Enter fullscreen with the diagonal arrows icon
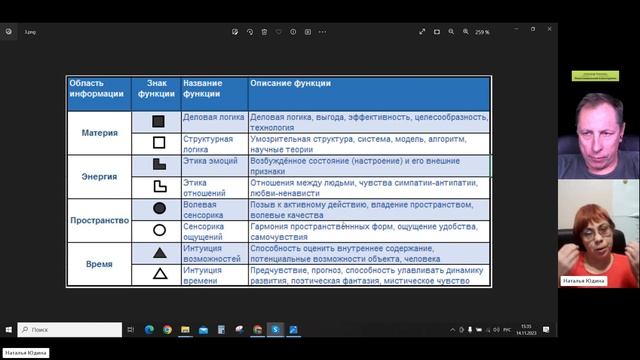 click(422, 32)
